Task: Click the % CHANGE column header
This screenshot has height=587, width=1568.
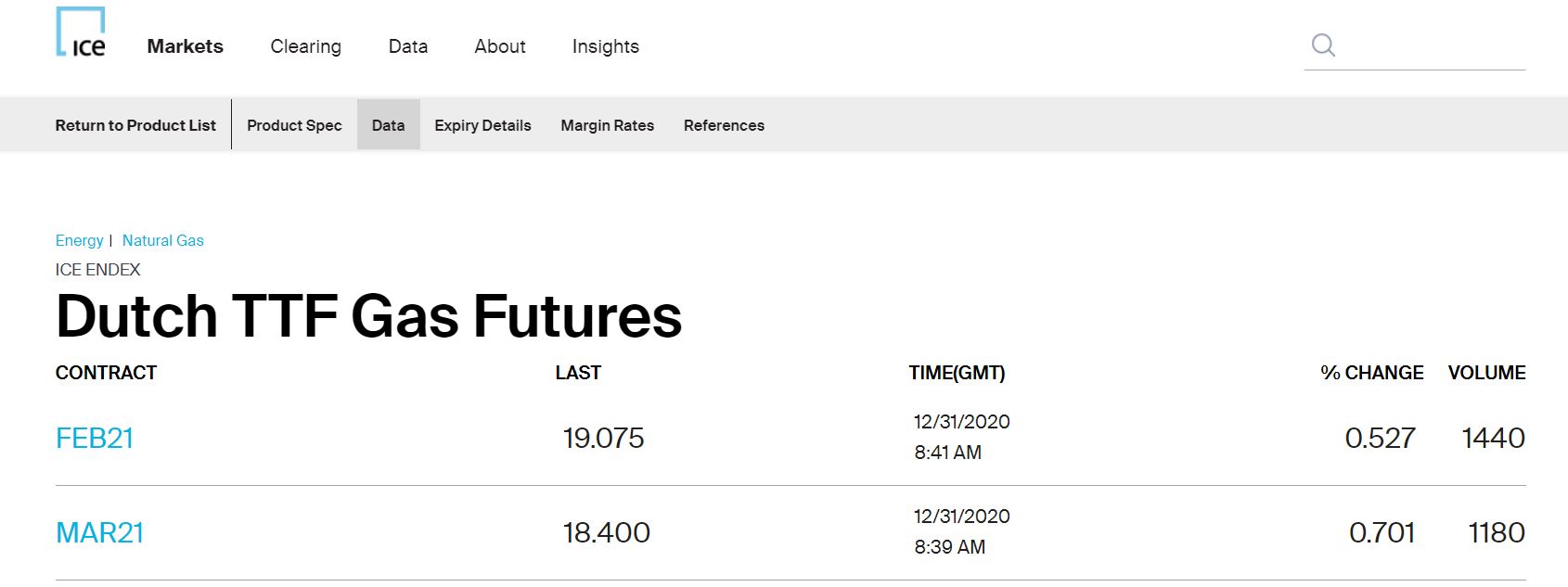Action: 1371,373
